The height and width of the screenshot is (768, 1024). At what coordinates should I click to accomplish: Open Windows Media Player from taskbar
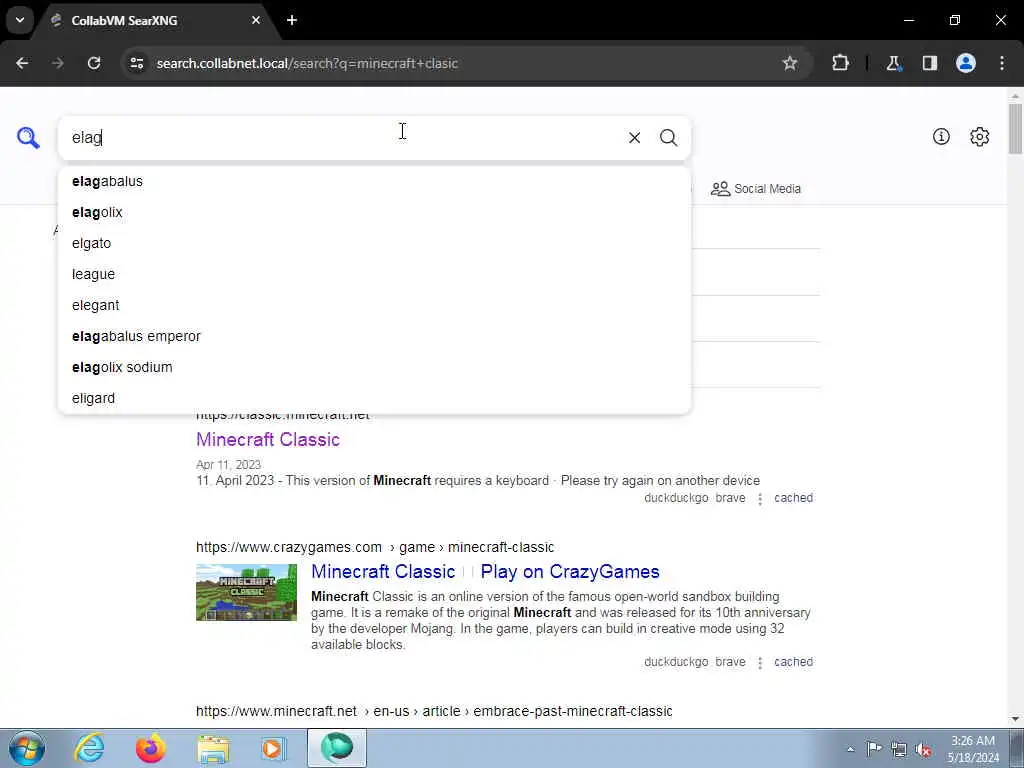click(274, 748)
